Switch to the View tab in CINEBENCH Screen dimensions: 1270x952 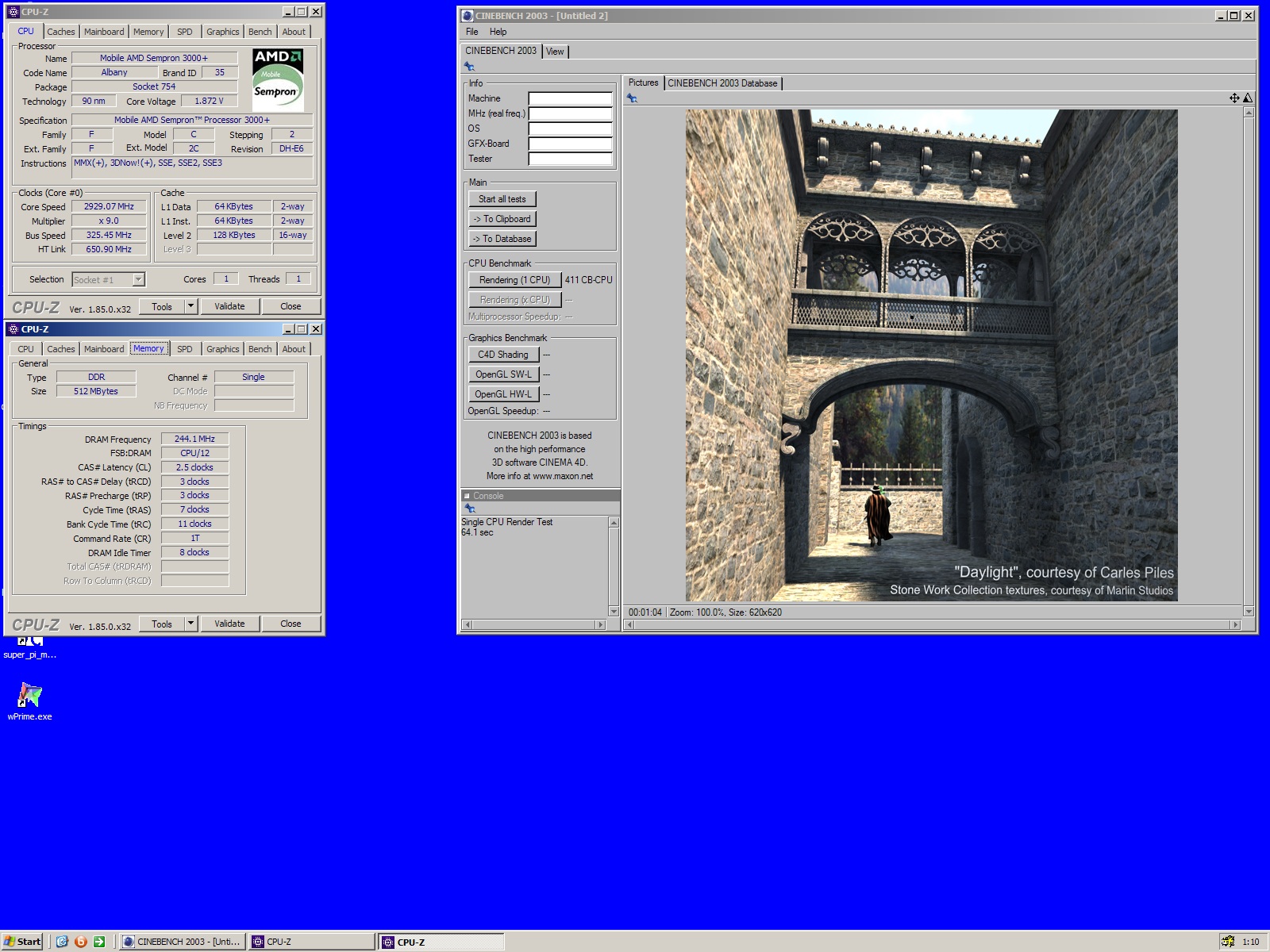[555, 52]
